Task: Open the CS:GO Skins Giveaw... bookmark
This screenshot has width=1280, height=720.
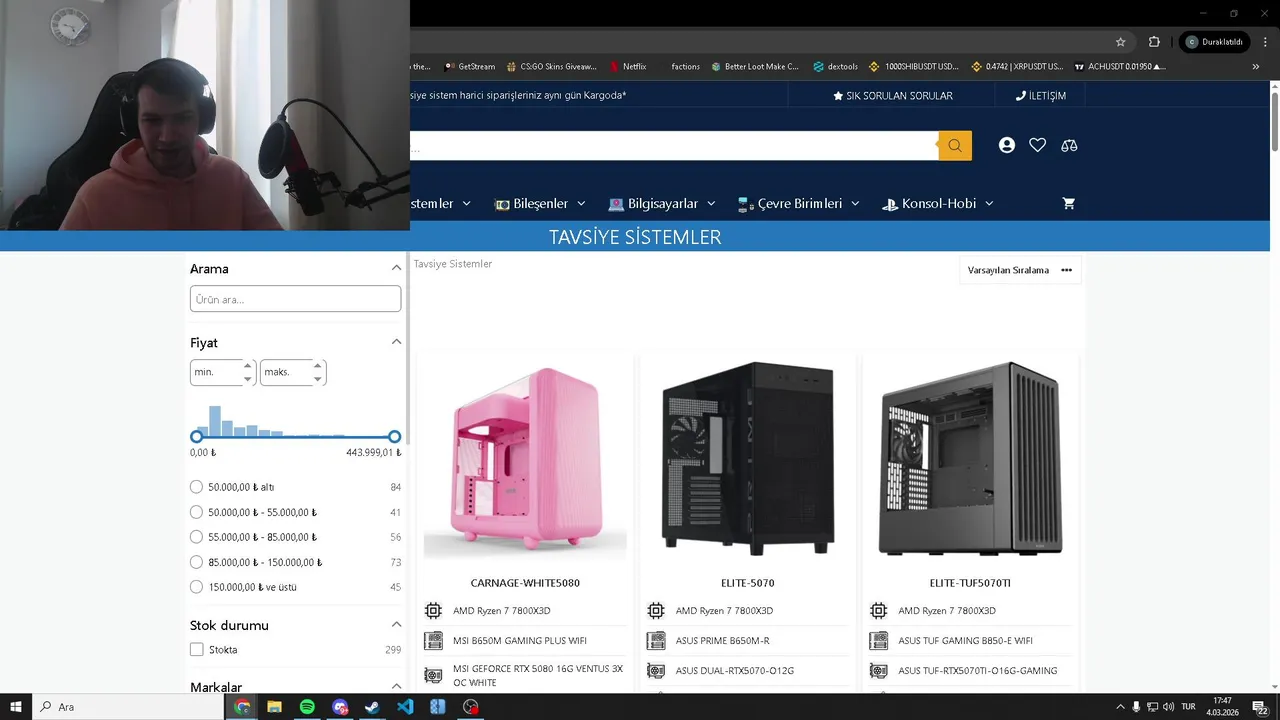Action: pos(552,67)
